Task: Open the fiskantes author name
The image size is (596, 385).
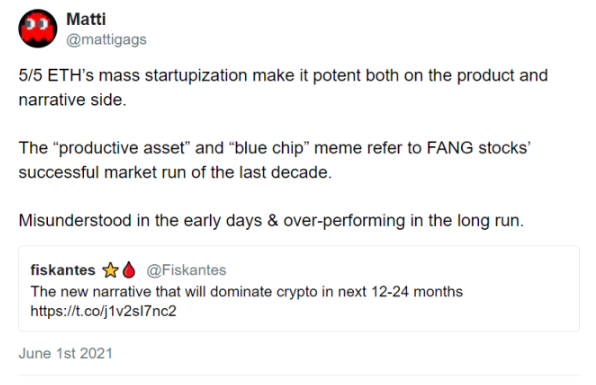Action: (63, 270)
